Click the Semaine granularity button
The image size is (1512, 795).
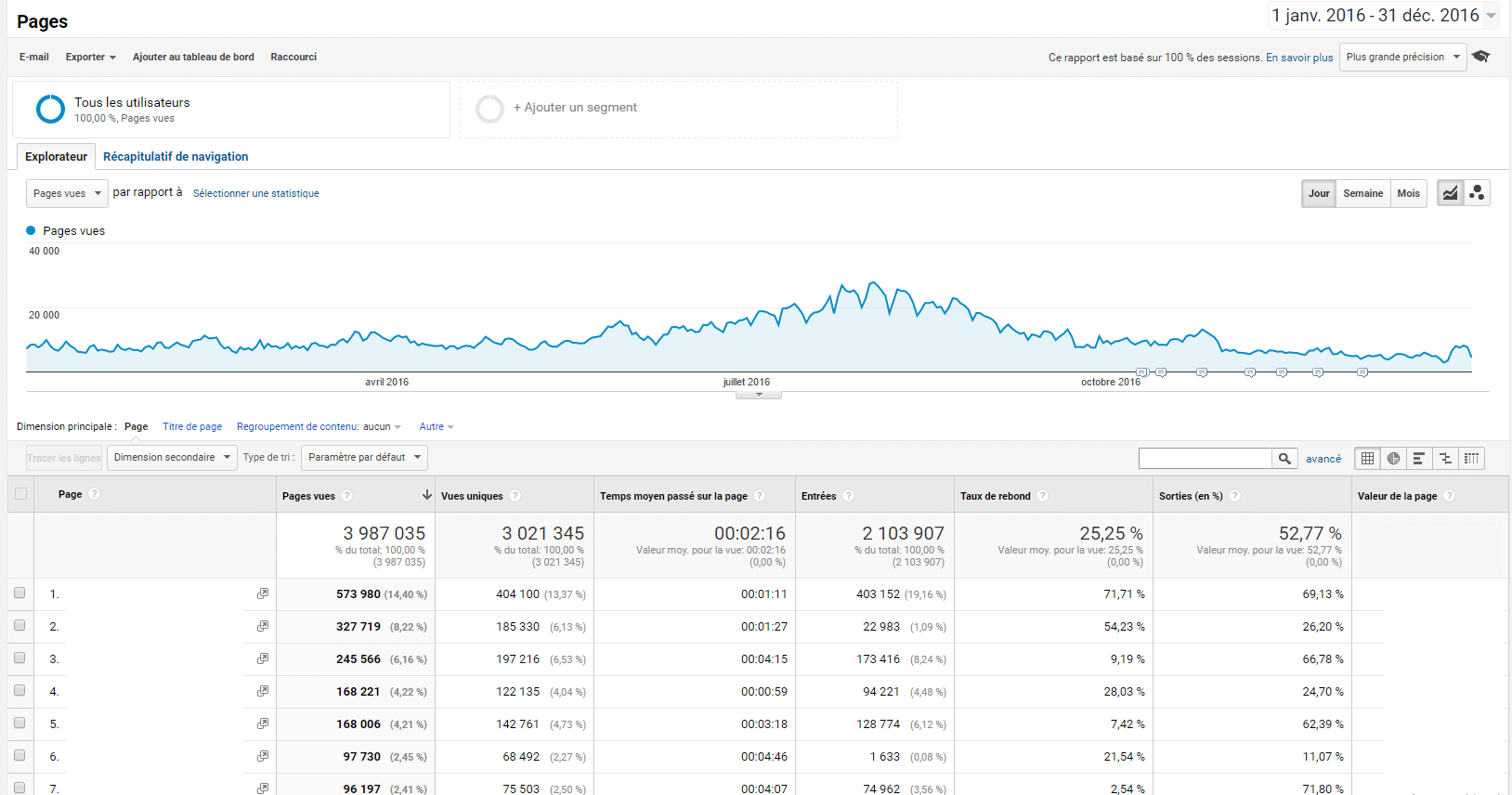[x=1362, y=193]
